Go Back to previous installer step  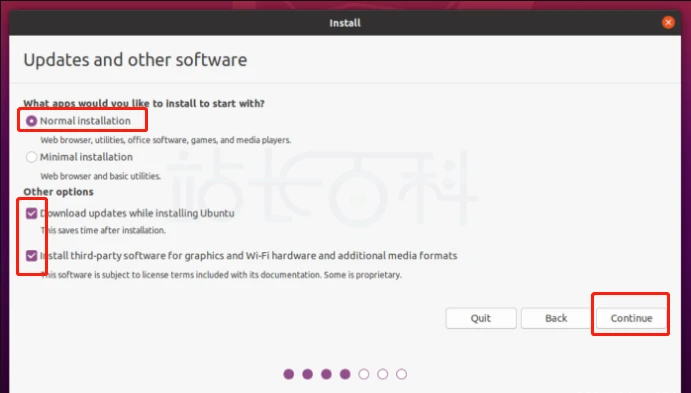click(556, 318)
